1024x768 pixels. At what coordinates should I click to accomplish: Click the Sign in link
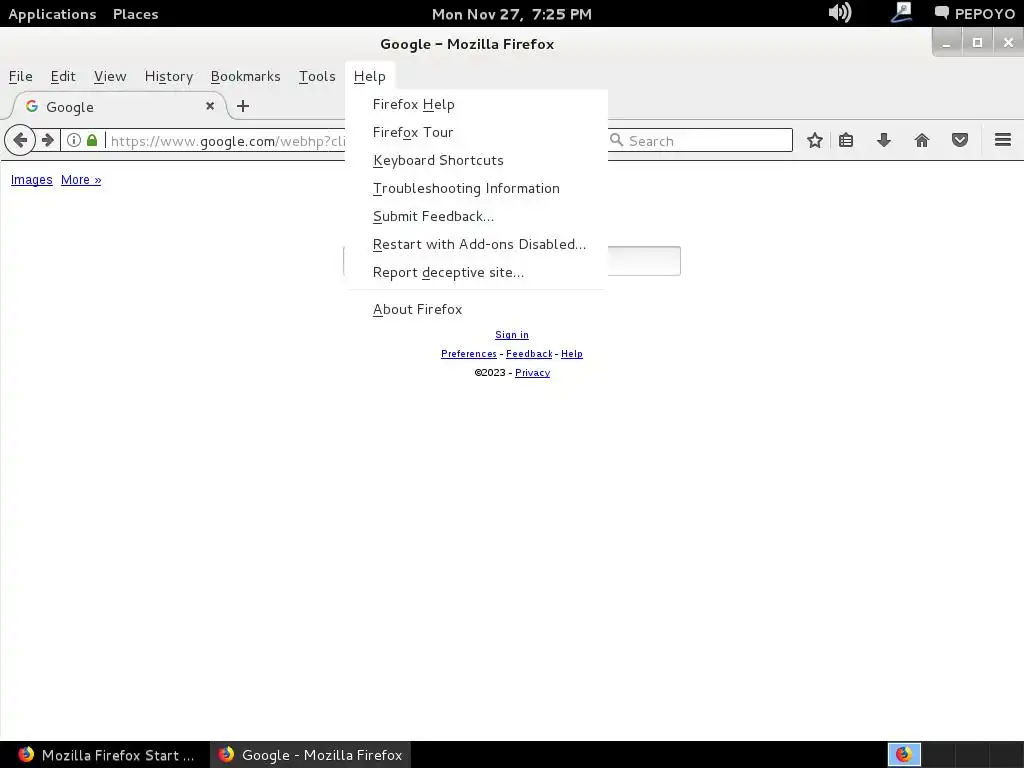pyautogui.click(x=512, y=334)
